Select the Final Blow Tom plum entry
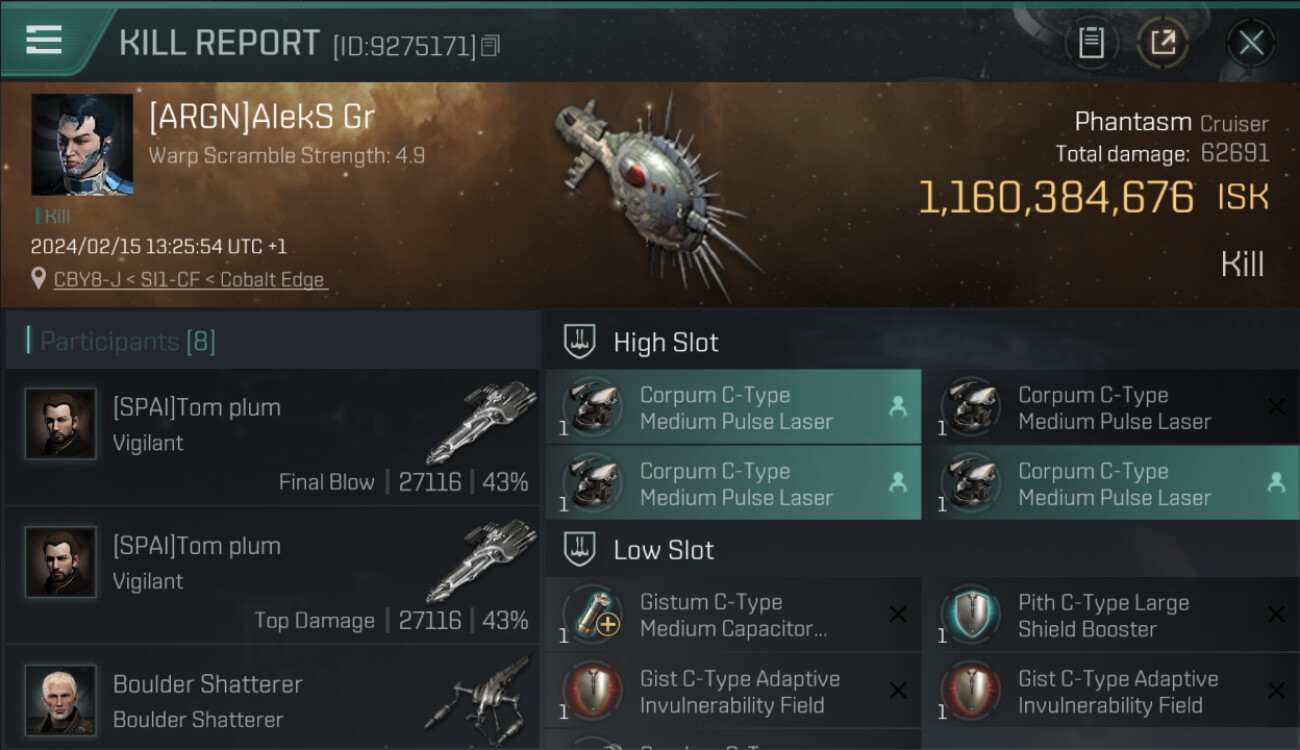The image size is (1300, 750). coord(272,439)
